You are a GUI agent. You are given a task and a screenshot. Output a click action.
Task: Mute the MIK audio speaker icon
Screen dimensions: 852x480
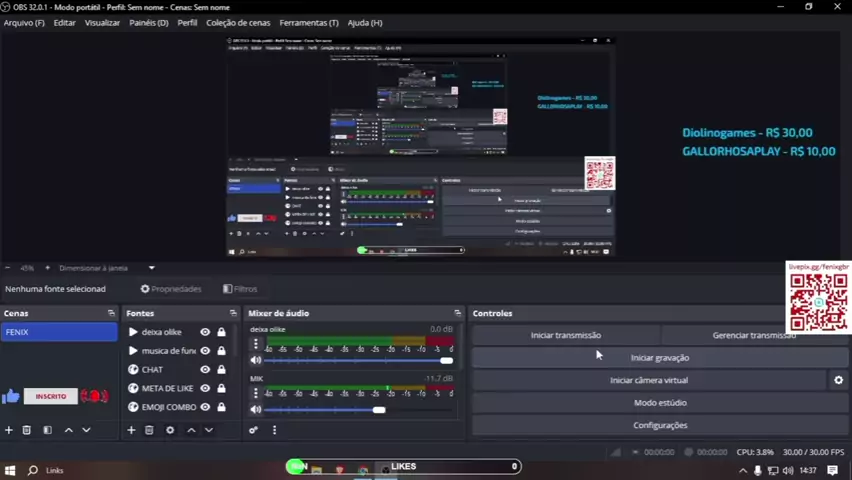click(x=256, y=409)
